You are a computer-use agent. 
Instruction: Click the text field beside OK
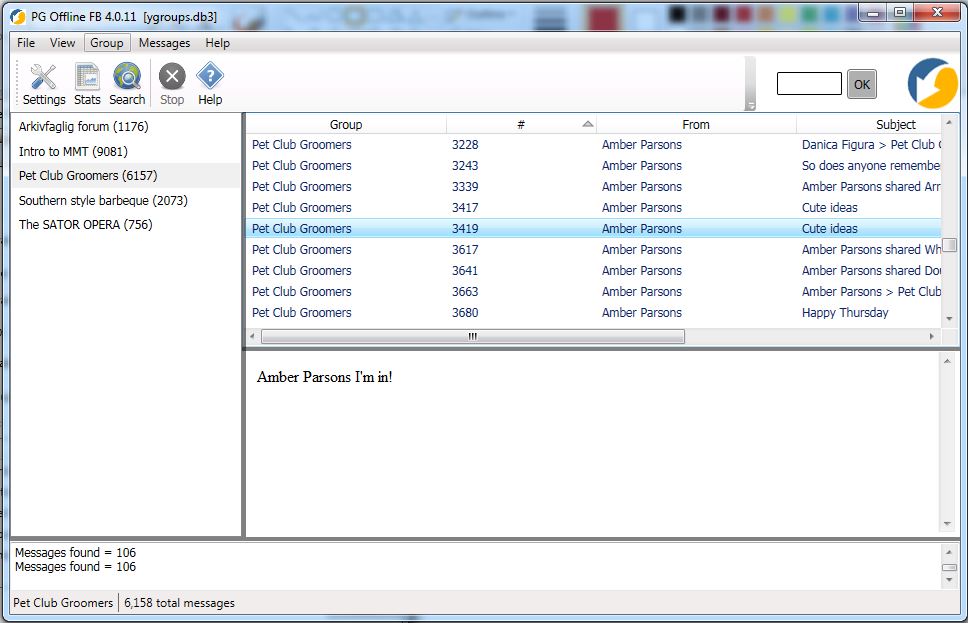809,84
